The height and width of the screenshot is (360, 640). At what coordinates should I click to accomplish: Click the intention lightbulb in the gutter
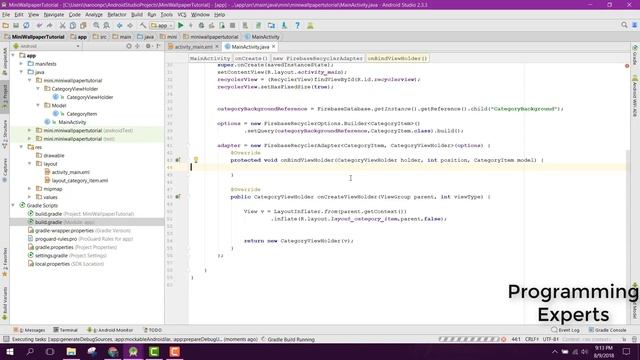click(196, 160)
